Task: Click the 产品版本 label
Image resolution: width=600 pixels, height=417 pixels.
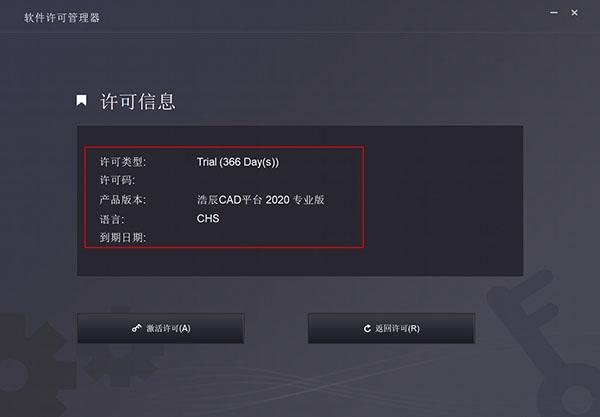Action: (x=123, y=199)
